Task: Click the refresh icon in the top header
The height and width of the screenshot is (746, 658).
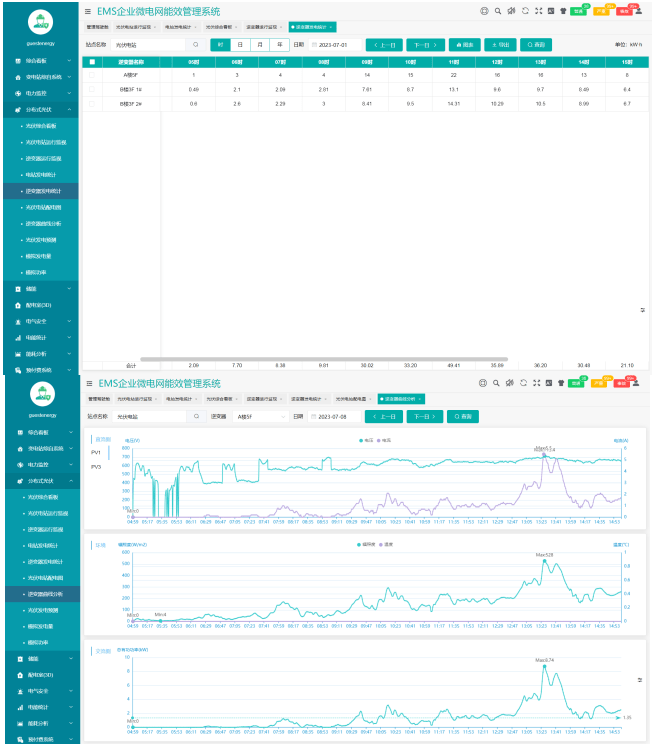Action: [525, 11]
